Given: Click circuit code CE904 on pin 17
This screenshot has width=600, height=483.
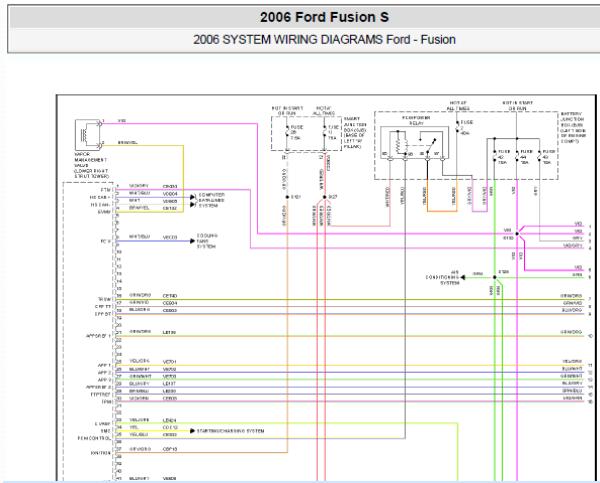Looking at the screenshot, I should [x=170, y=303].
